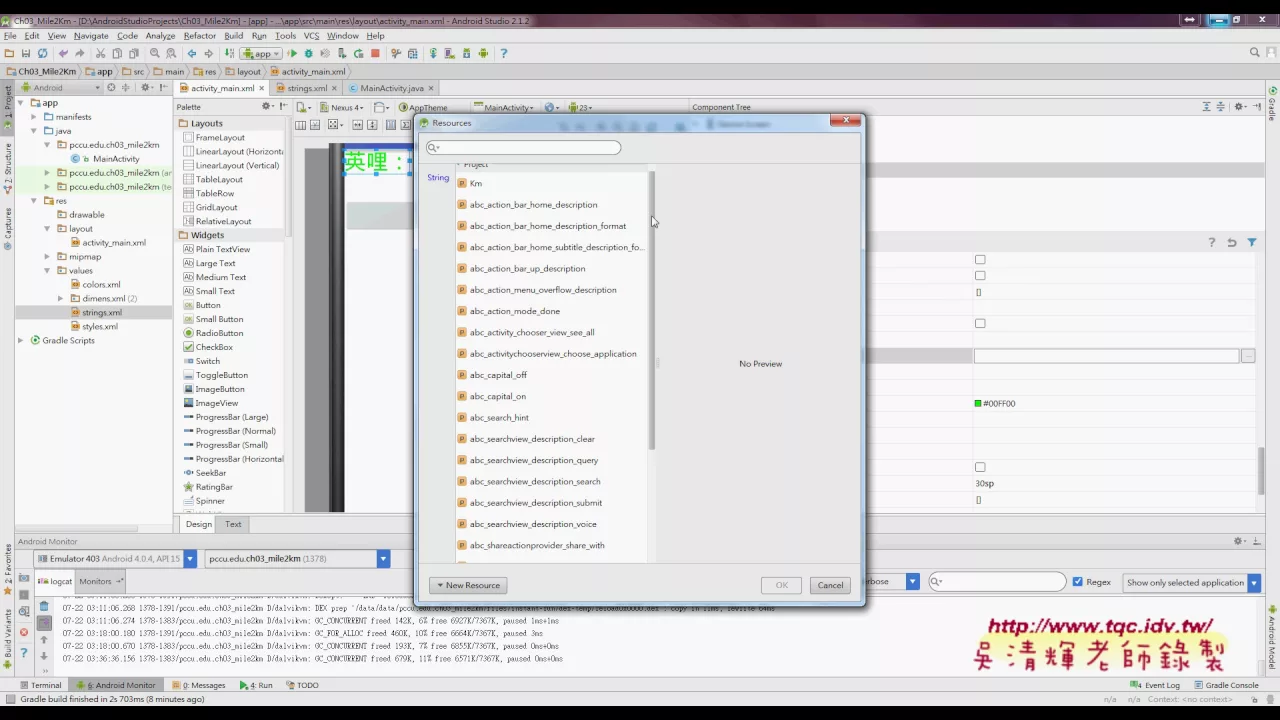
Task: Toggle the Regex checkbox in logcat
Action: (1077, 582)
